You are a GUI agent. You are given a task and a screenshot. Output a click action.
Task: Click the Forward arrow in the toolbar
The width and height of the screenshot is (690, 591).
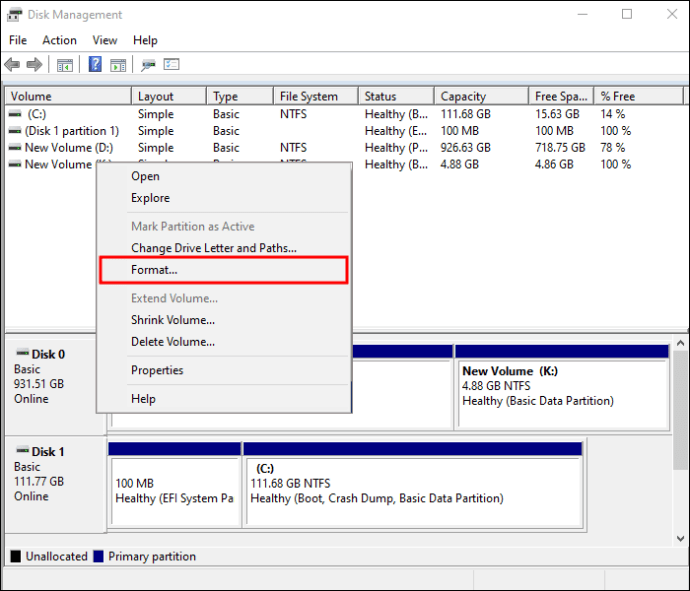point(34,65)
